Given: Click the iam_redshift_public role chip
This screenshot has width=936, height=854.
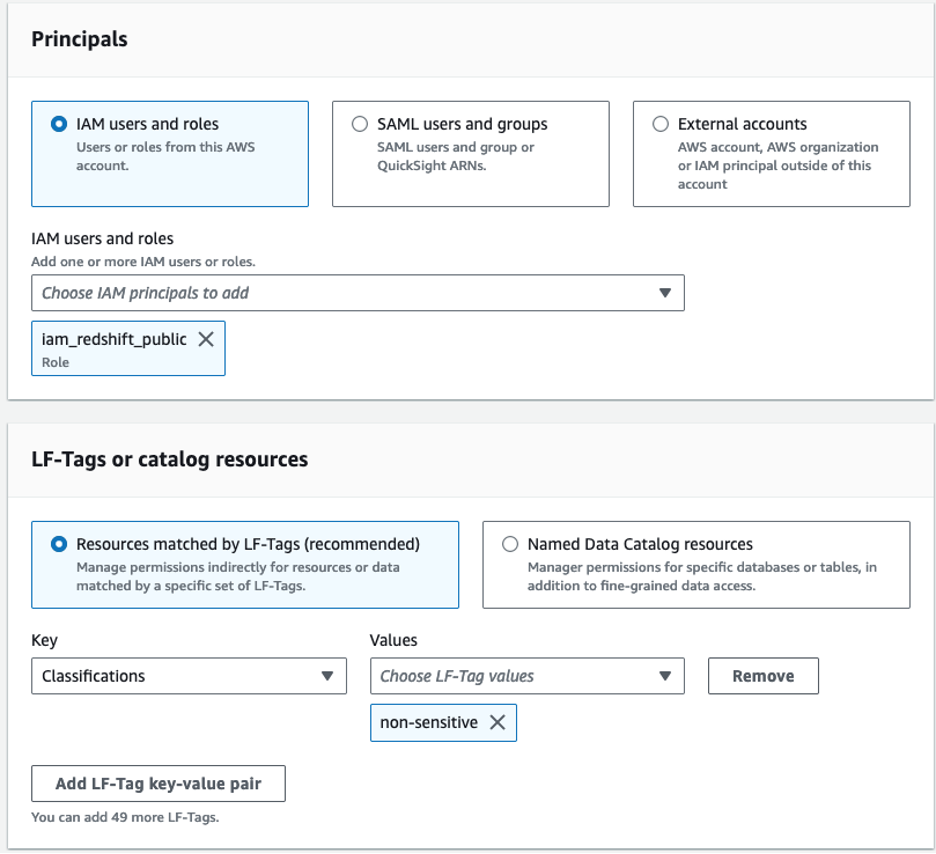Looking at the screenshot, I should (114, 347).
